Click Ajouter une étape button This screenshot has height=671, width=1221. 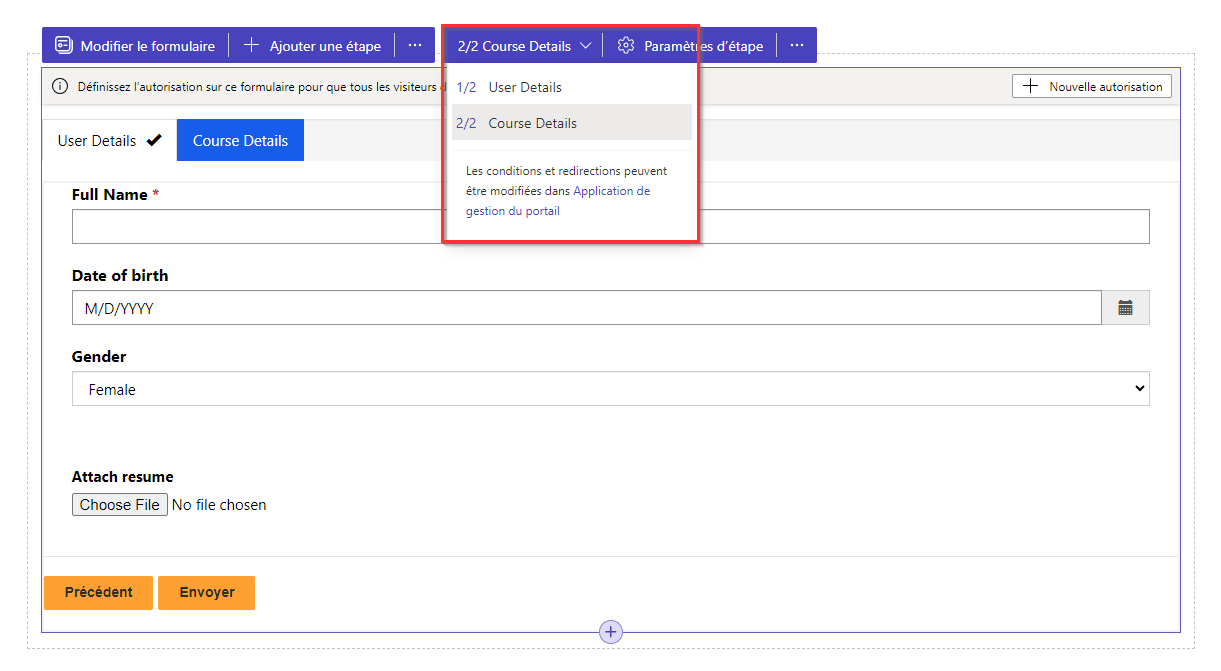(313, 45)
